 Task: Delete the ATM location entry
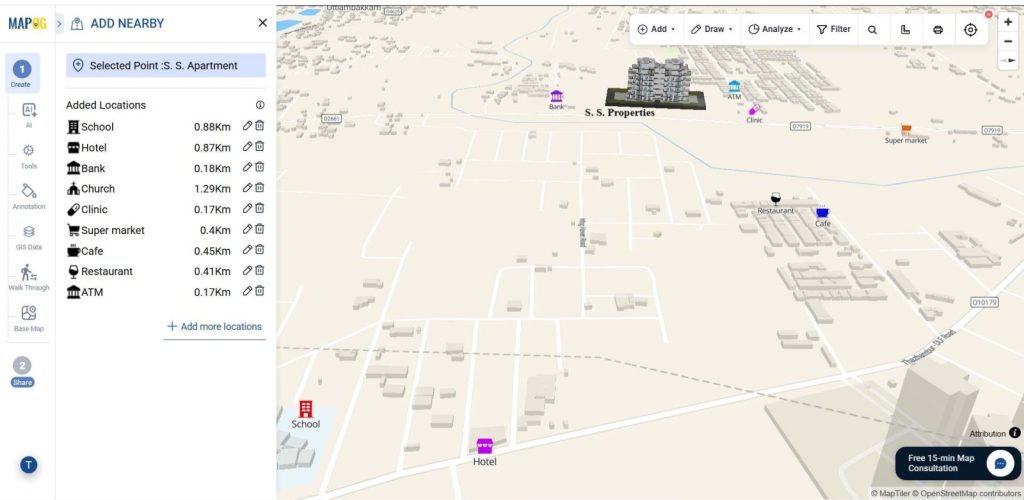tap(259, 291)
